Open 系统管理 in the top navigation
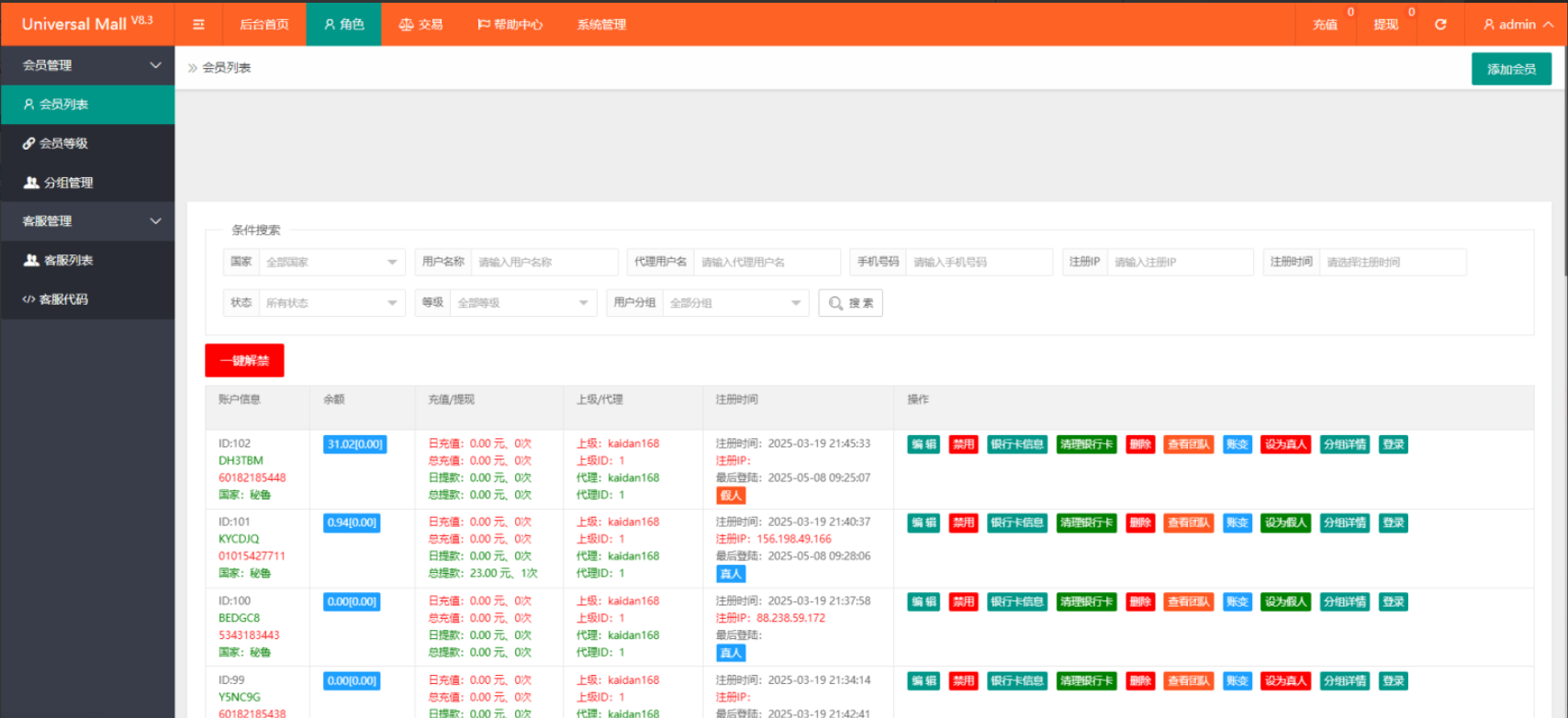Screen dimensions: 1568x718 point(601,25)
